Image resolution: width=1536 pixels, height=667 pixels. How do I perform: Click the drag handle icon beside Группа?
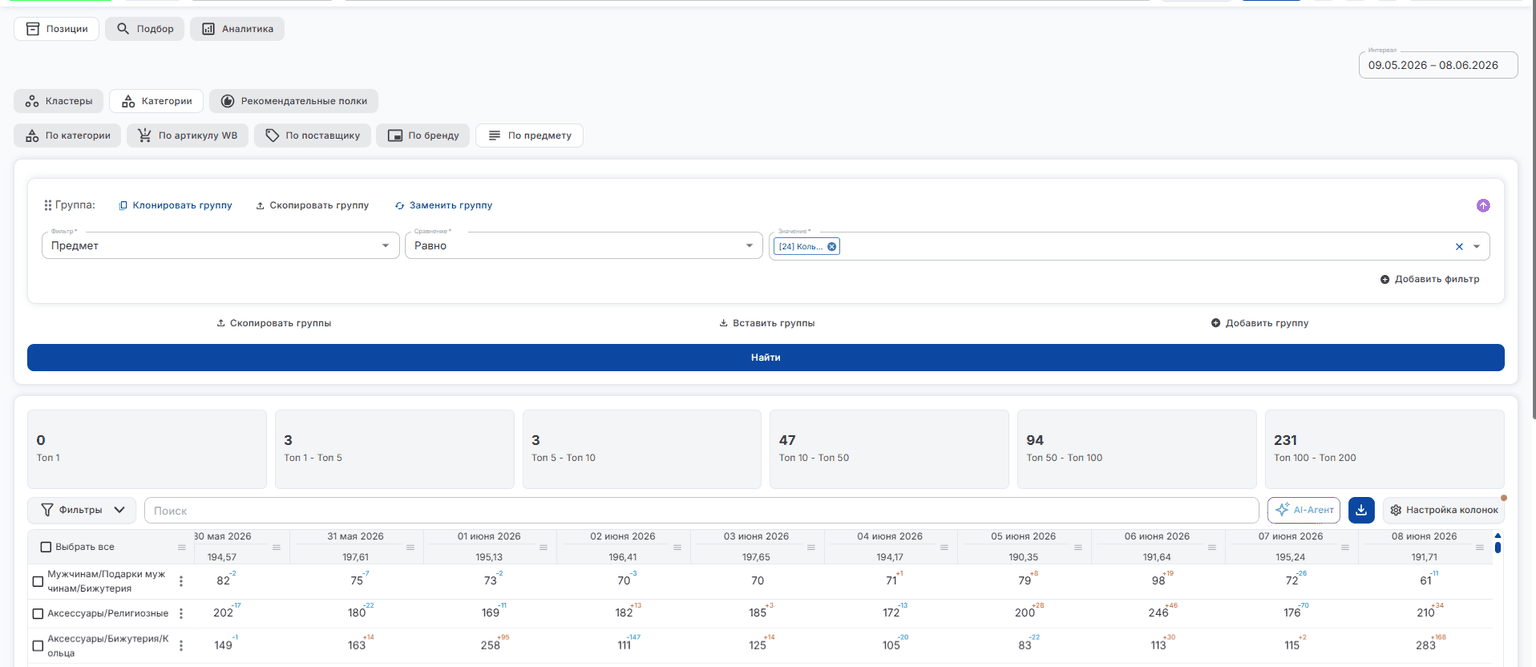(47, 205)
